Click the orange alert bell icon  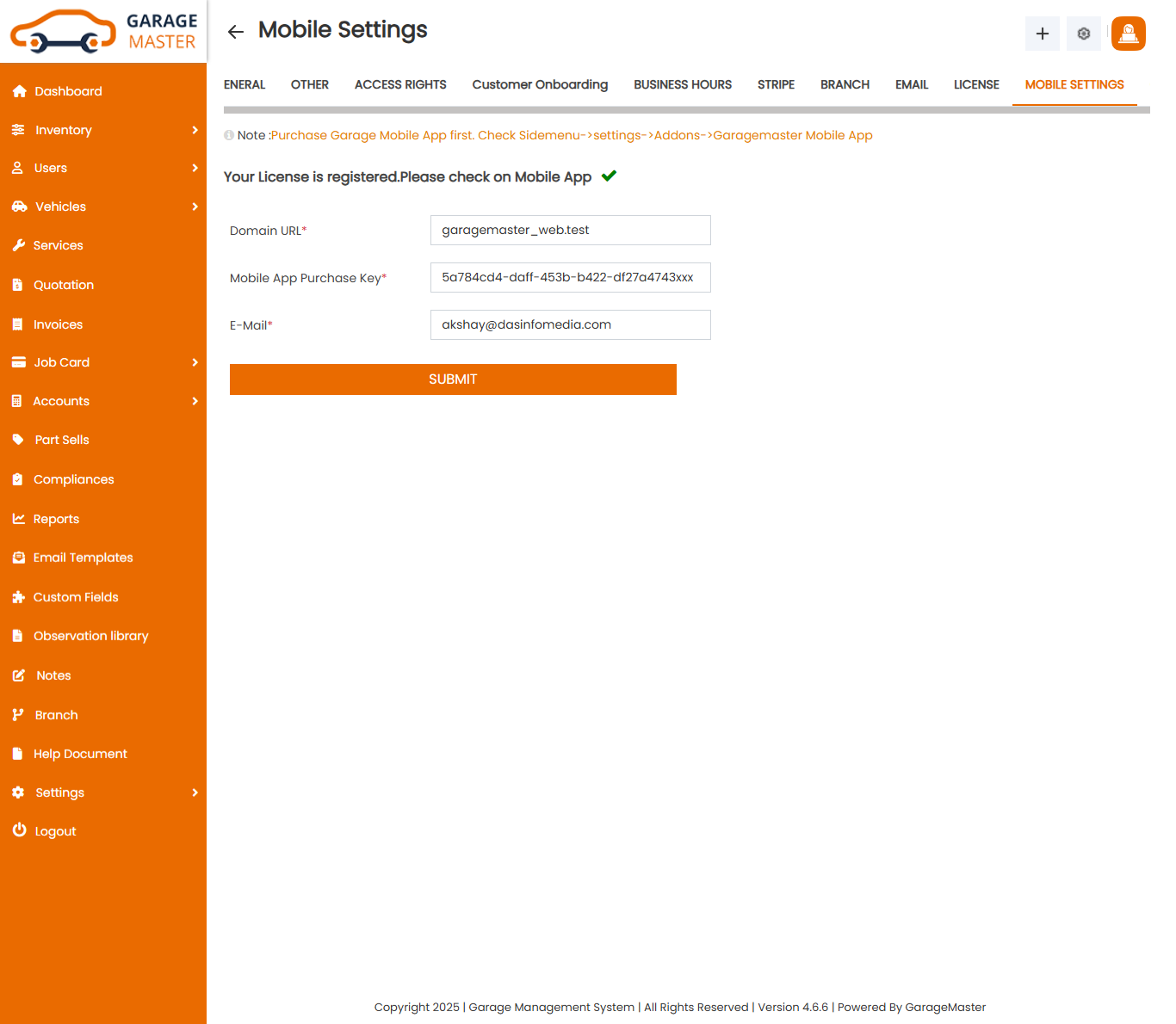point(1128,34)
